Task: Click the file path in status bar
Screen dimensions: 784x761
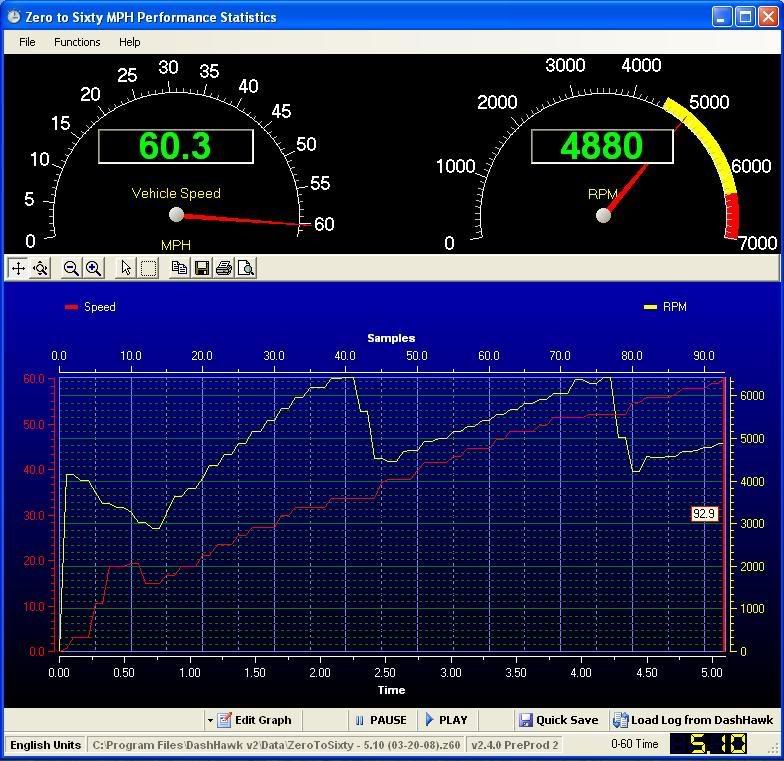Action: (276, 745)
